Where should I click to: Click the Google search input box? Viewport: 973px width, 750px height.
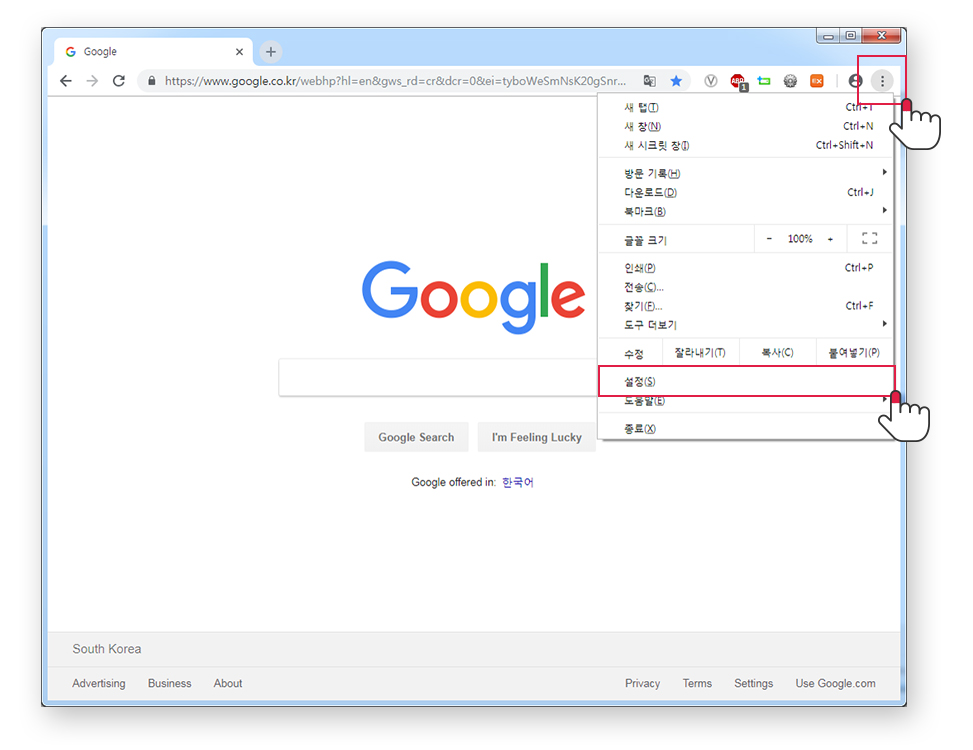pyautogui.click(x=437, y=377)
